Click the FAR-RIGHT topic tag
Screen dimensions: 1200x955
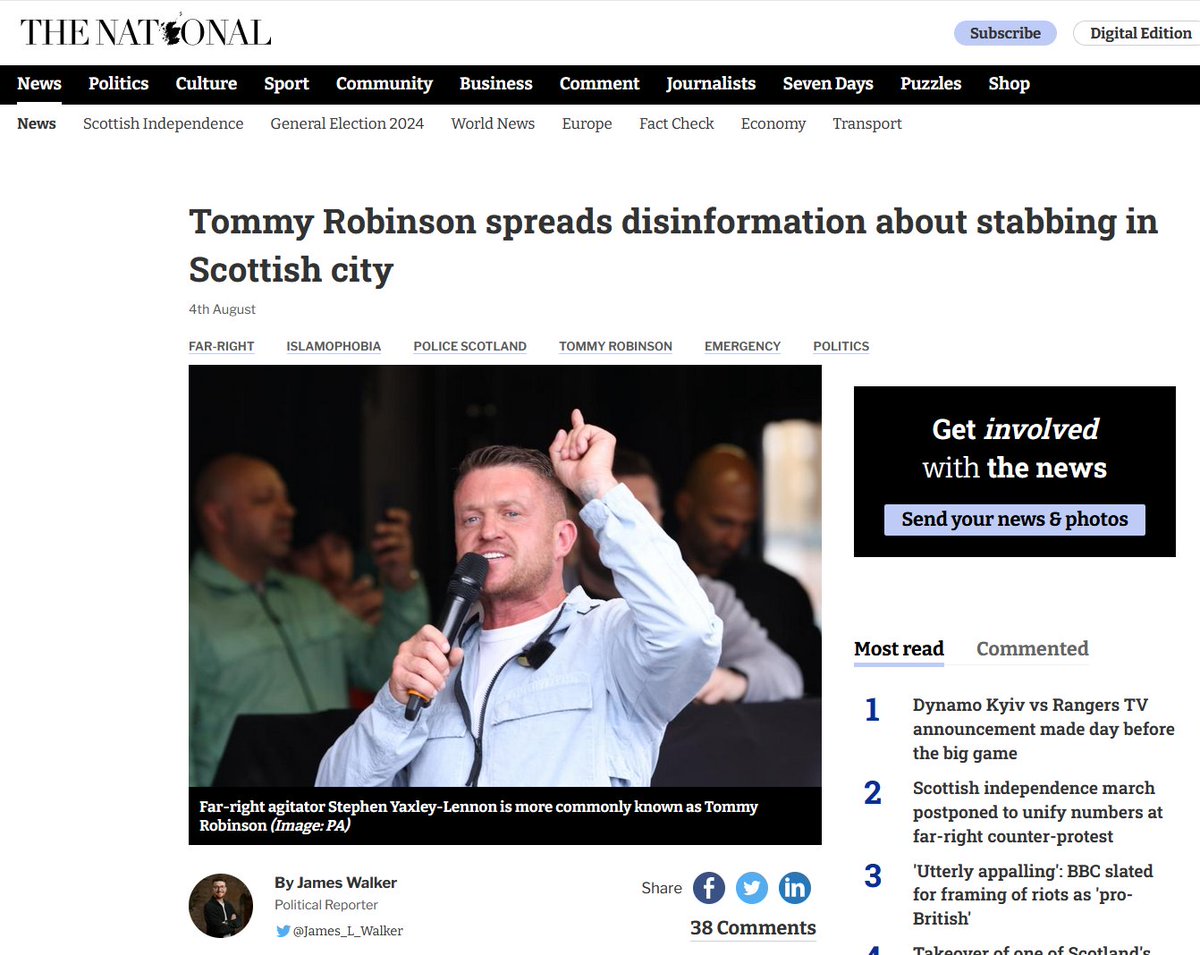tap(222, 346)
